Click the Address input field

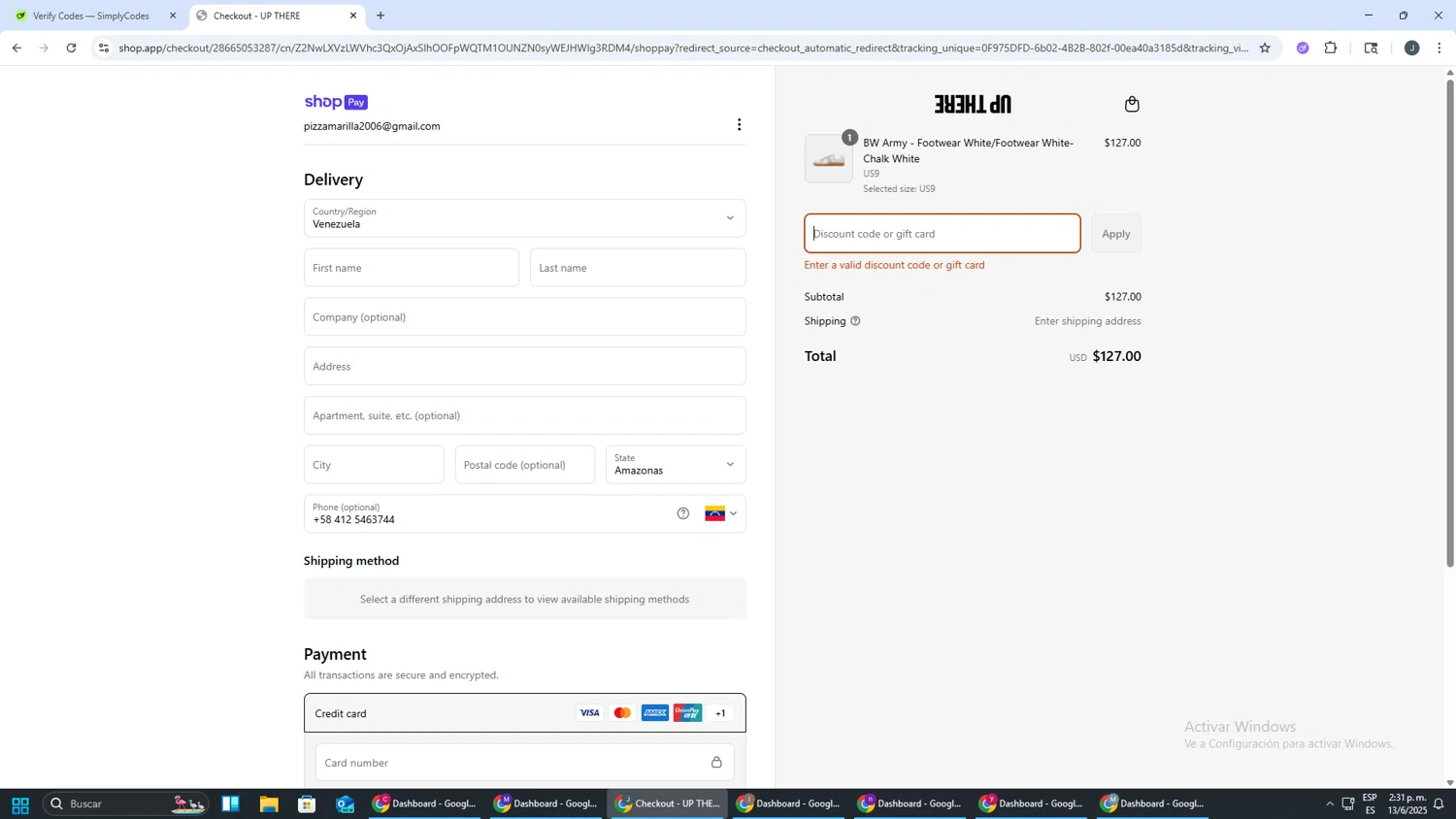[x=524, y=367]
